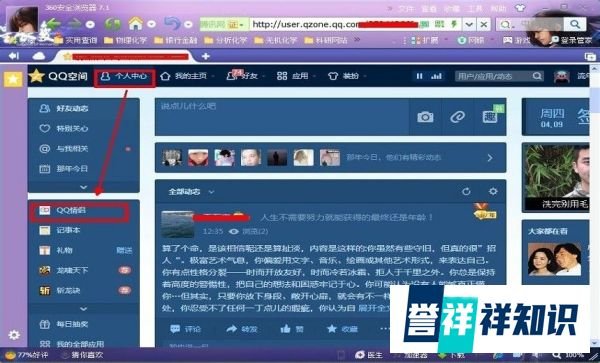Click the music equalizer bars icon
Screen dimensions: 600x363
pos(436,76)
